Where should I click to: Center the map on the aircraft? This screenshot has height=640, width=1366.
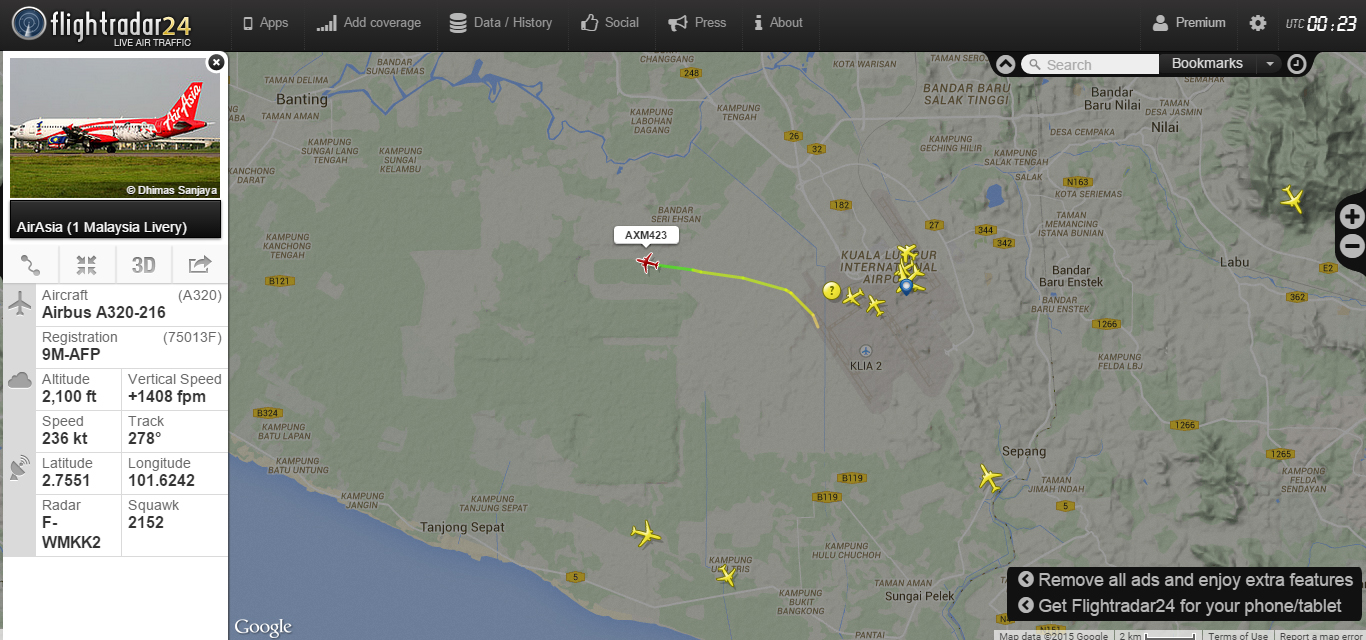pyautogui.click(x=87, y=265)
